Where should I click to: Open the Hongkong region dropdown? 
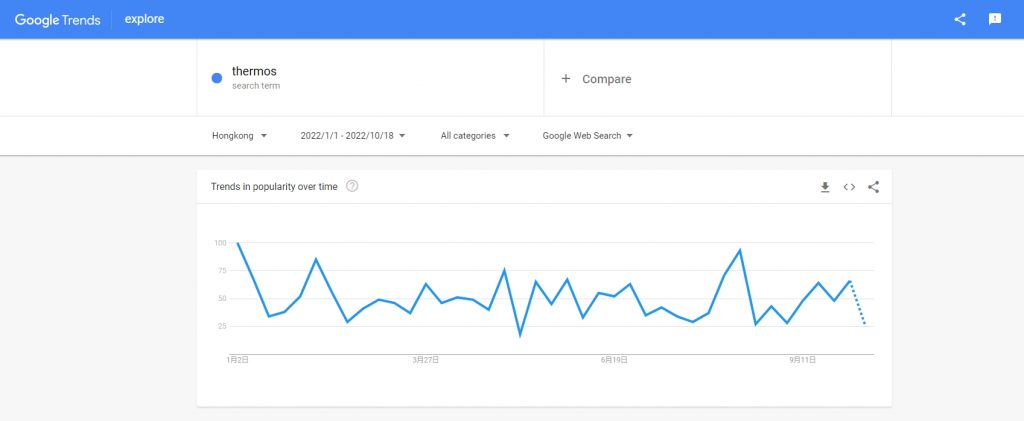[239, 135]
